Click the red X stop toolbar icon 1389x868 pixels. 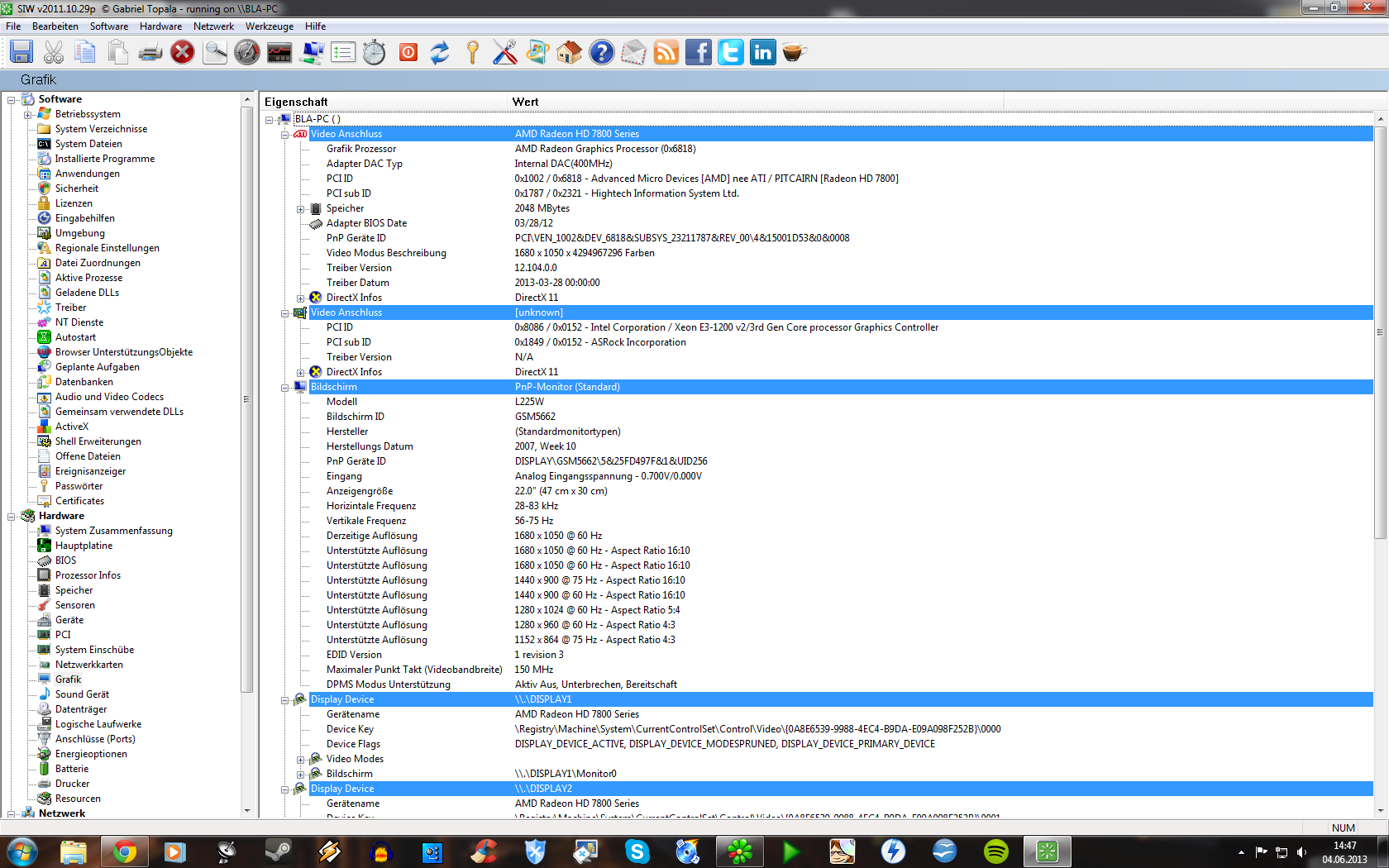183,52
